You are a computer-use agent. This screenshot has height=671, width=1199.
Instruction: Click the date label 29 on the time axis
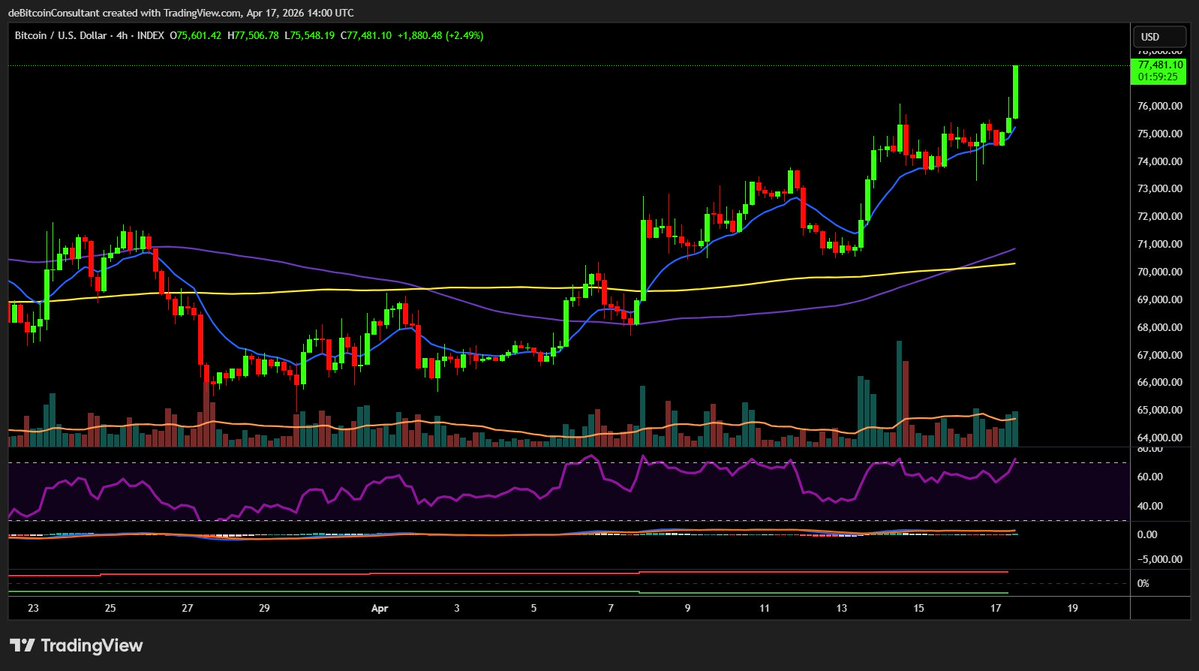[x=264, y=608]
